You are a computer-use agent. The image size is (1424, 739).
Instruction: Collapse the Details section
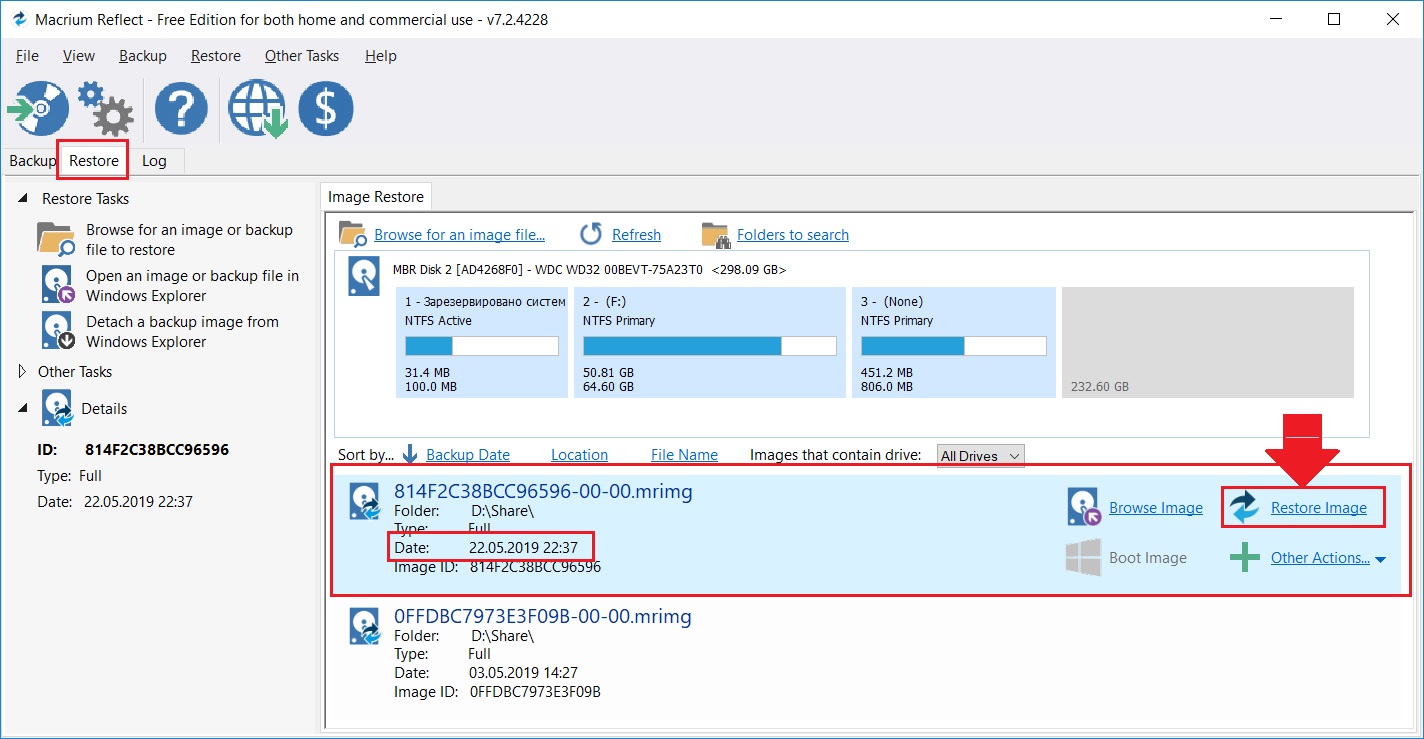(x=23, y=408)
